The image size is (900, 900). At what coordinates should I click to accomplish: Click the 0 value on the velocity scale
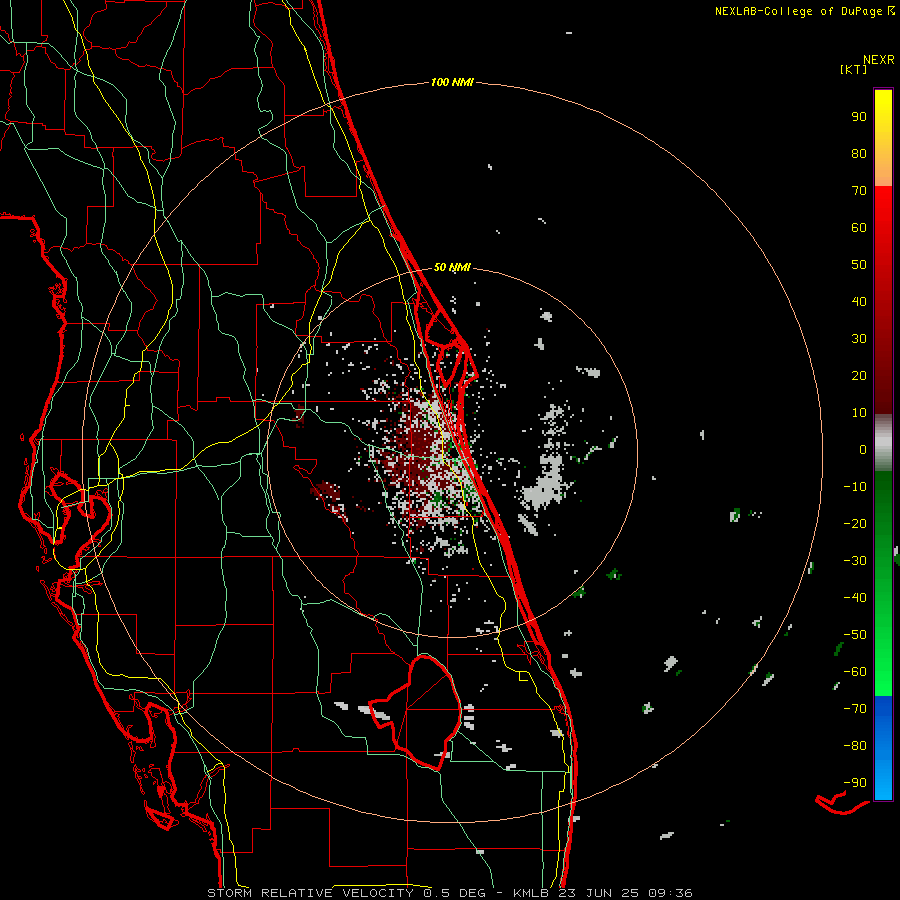point(863,449)
